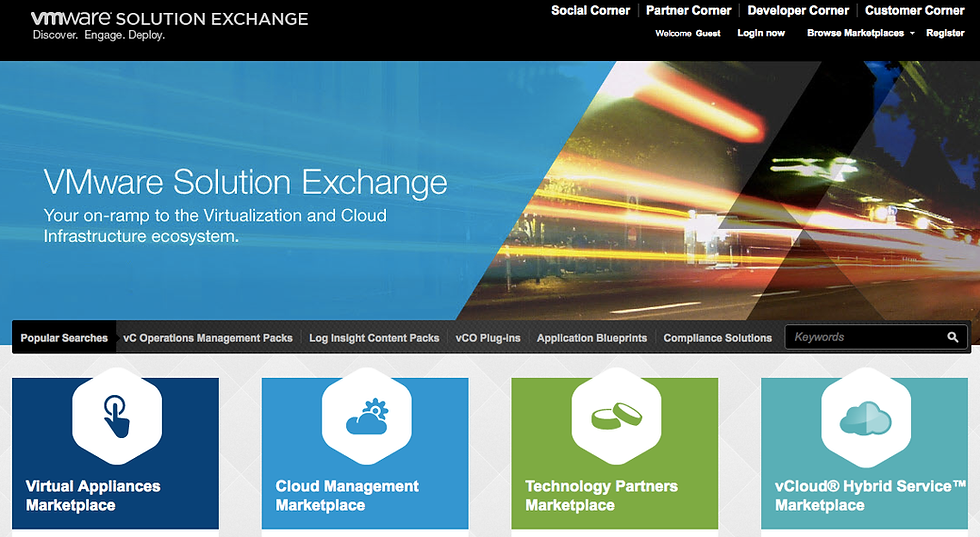Click the Register link

point(945,33)
